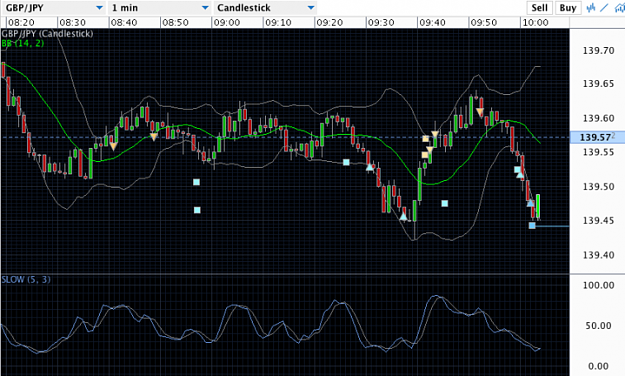The width and height of the screenshot is (625, 376).
Task: Click the current price tag 139.57
Action: 597,137
